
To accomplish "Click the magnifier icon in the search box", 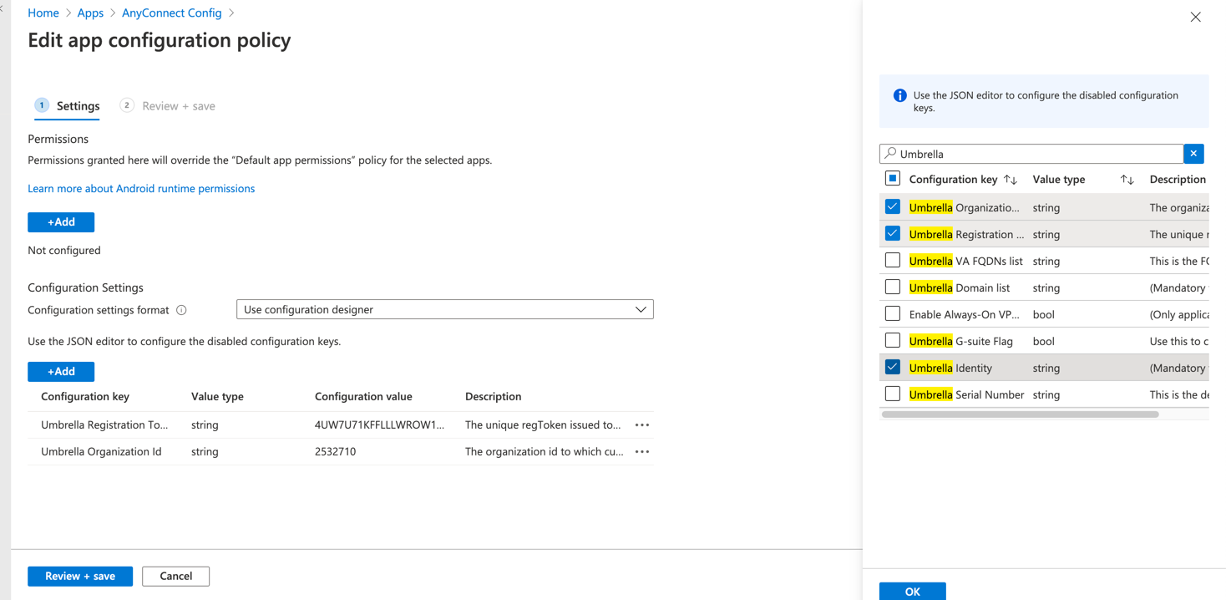I will tap(890, 154).
